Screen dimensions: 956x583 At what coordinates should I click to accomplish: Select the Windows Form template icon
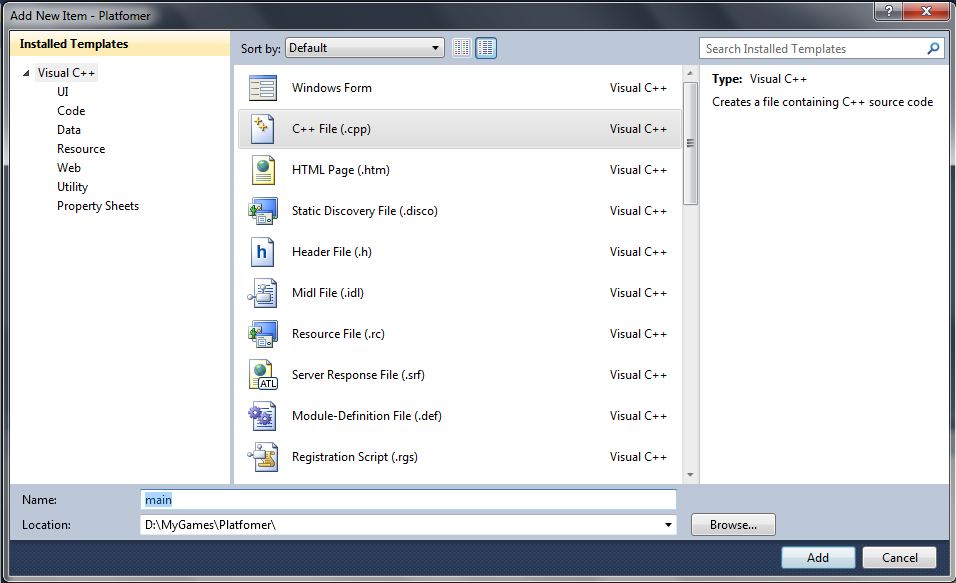click(x=263, y=88)
